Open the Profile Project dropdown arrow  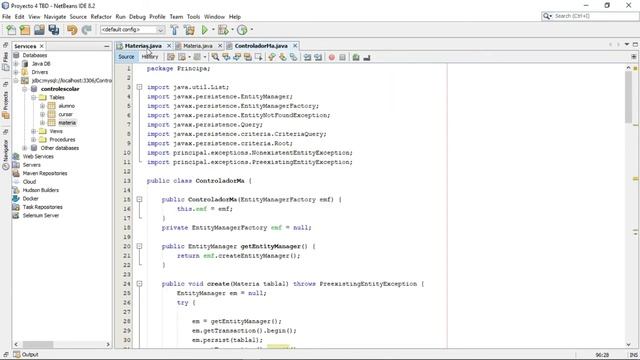(251, 30)
